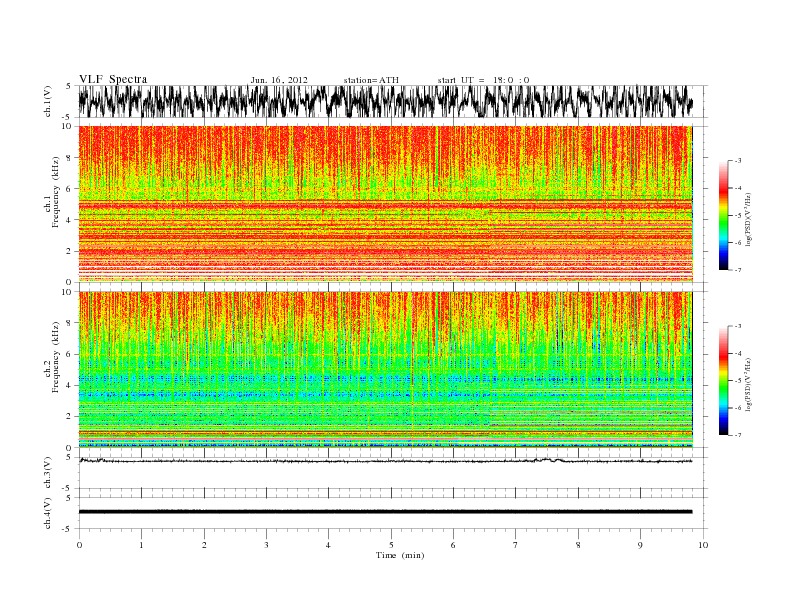Image resolution: width=792 pixels, height=612 pixels.
Task: Click the "-7" label on ch.1 color bar
Action: [738, 270]
